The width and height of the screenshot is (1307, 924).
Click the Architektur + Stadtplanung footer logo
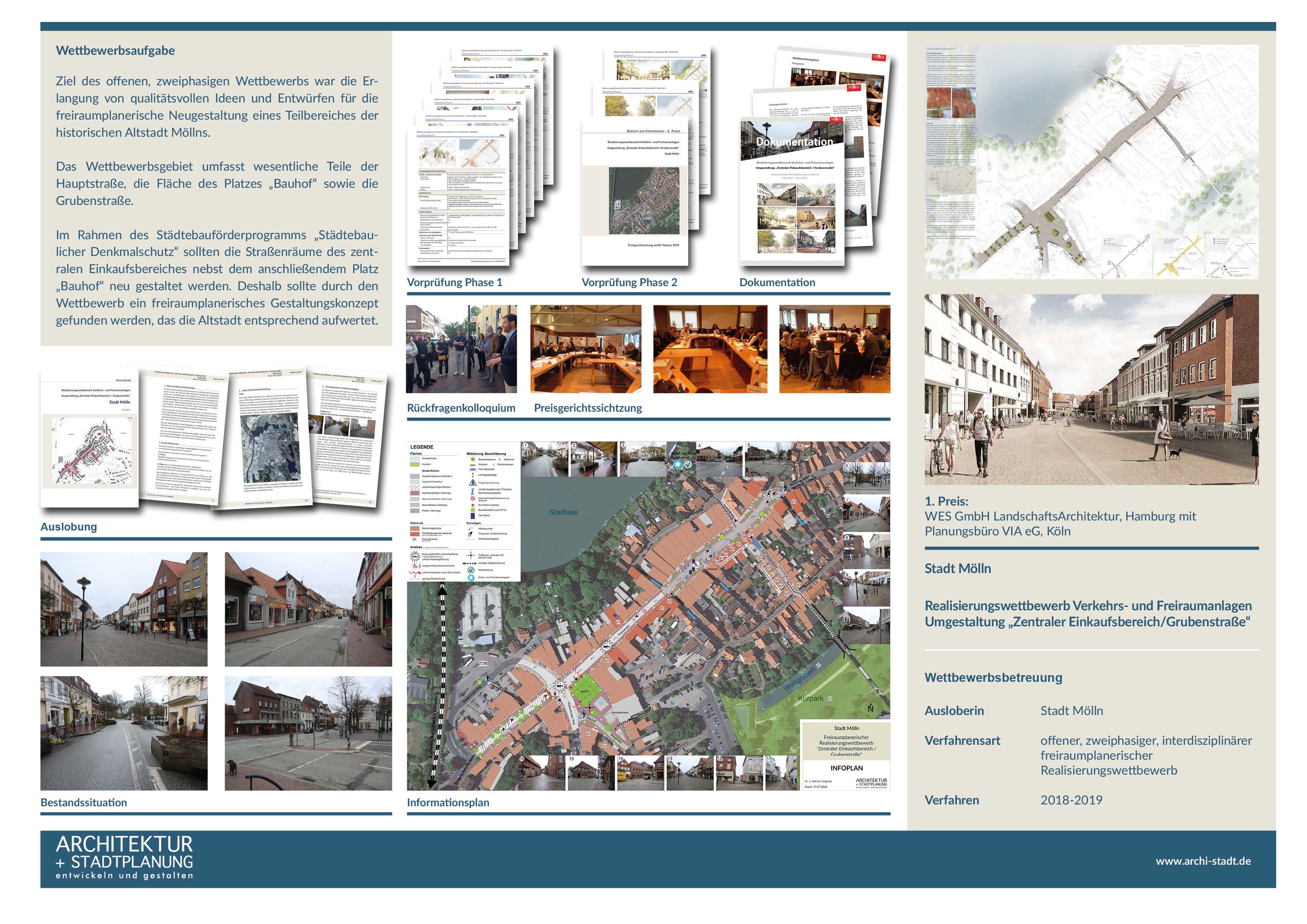click(125, 858)
